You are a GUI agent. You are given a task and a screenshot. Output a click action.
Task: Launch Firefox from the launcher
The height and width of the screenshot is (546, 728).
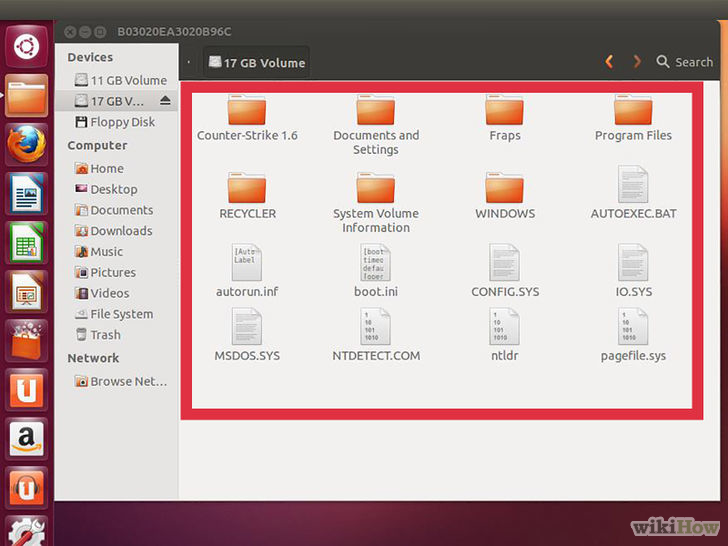pyautogui.click(x=26, y=145)
